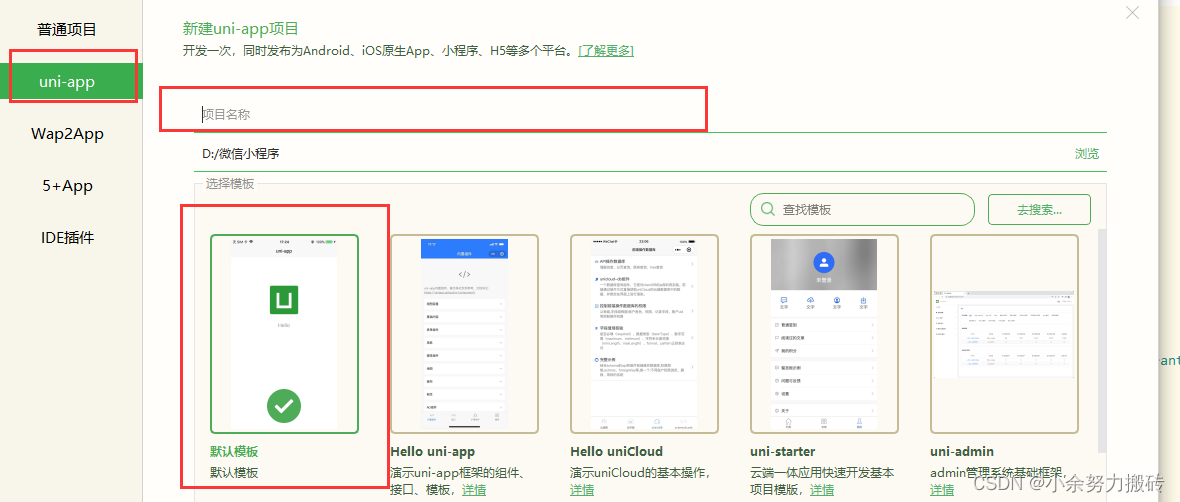Select the uni-starter template thumbnail
This screenshot has height=502, width=1180.
click(824, 334)
